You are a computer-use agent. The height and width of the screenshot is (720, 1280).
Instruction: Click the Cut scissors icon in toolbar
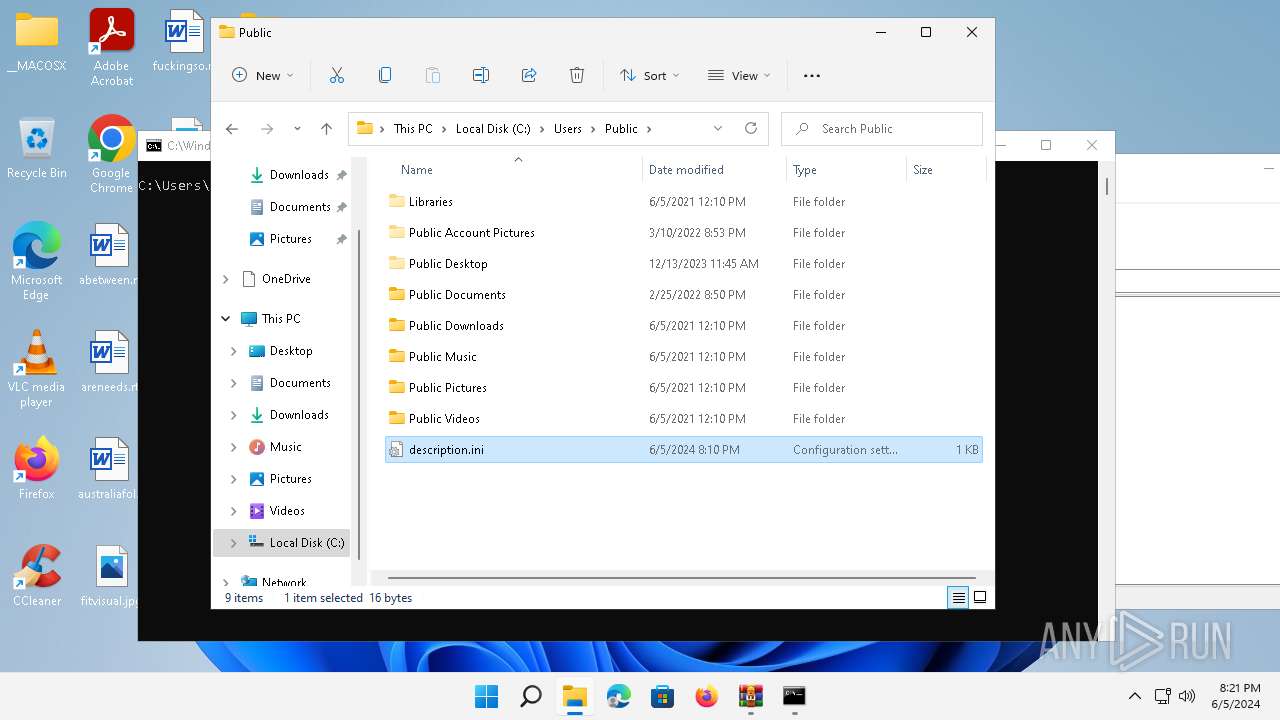(x=337, y=75)
